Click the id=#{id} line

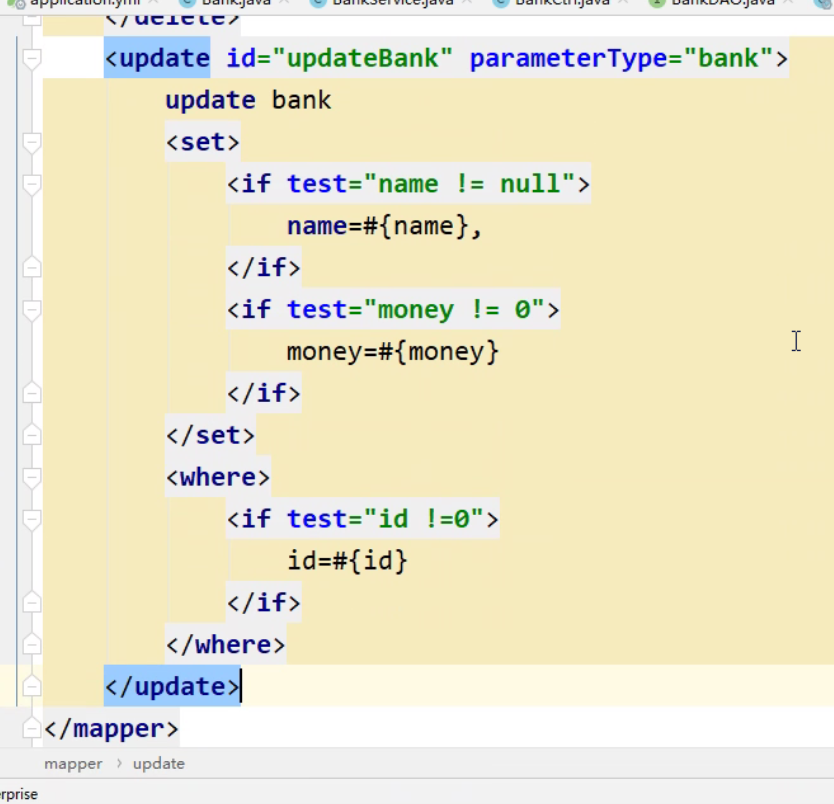pos(348,561)
